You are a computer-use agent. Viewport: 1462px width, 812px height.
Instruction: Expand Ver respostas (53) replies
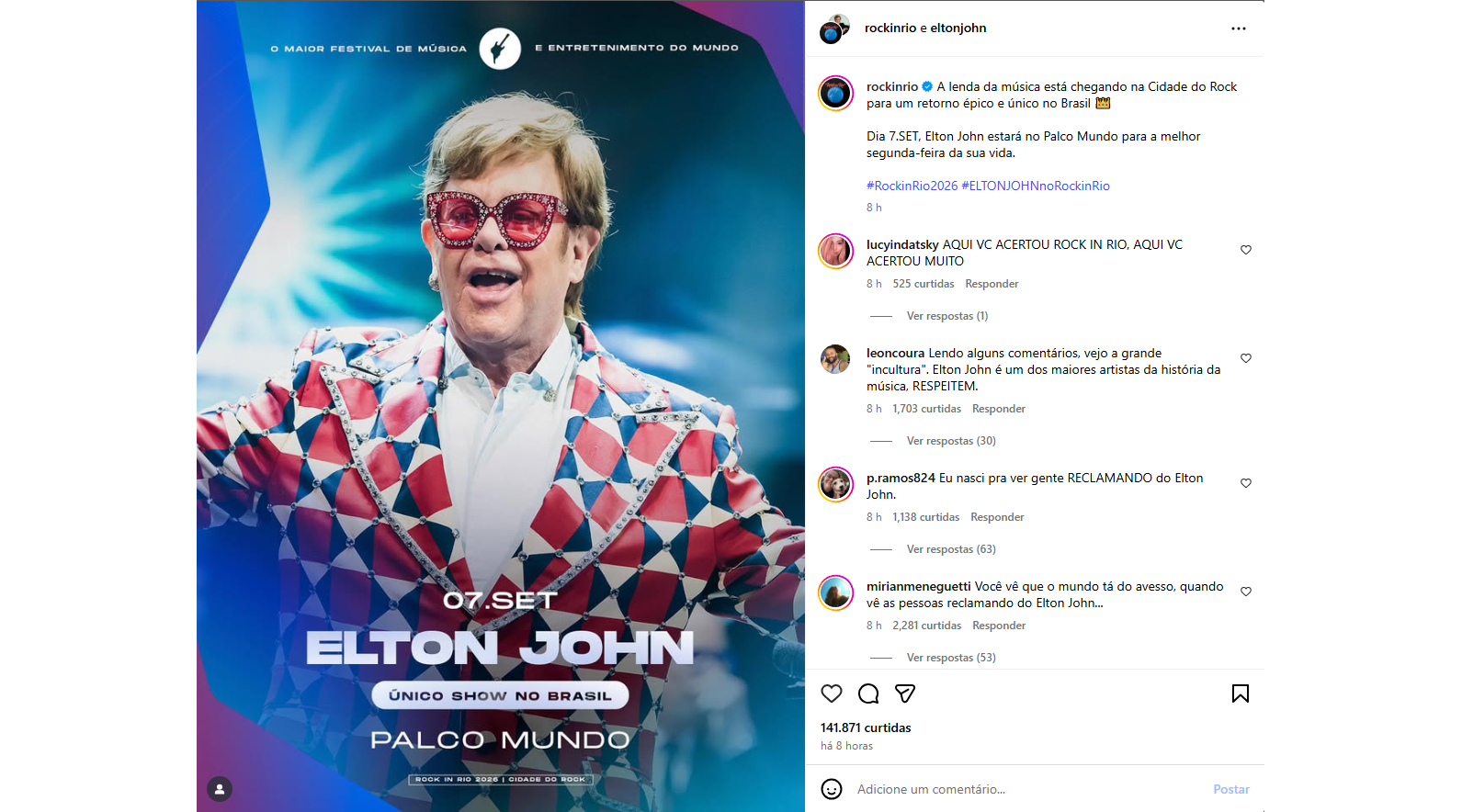[951, 658]
